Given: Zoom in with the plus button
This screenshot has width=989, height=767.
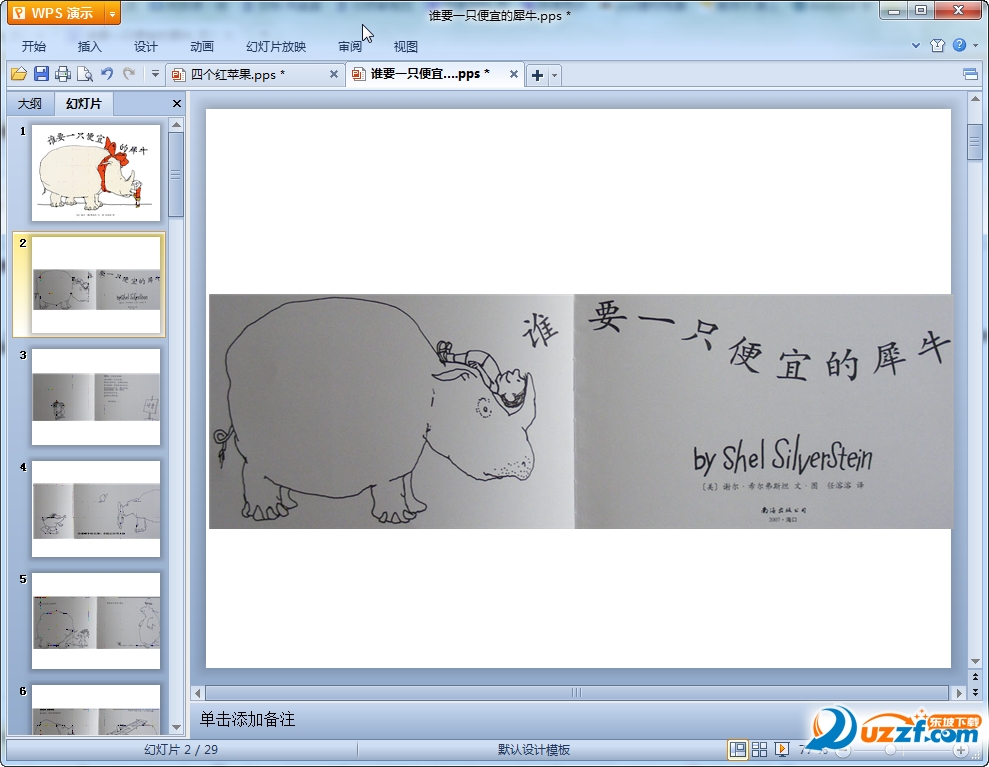Looking at the screenshot, I should [x=960, y=750].
